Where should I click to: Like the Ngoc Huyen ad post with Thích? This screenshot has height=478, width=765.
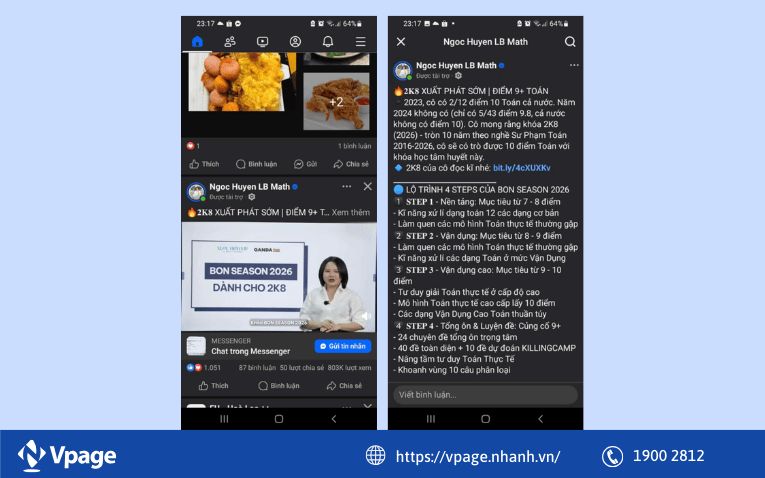(214, 386)
